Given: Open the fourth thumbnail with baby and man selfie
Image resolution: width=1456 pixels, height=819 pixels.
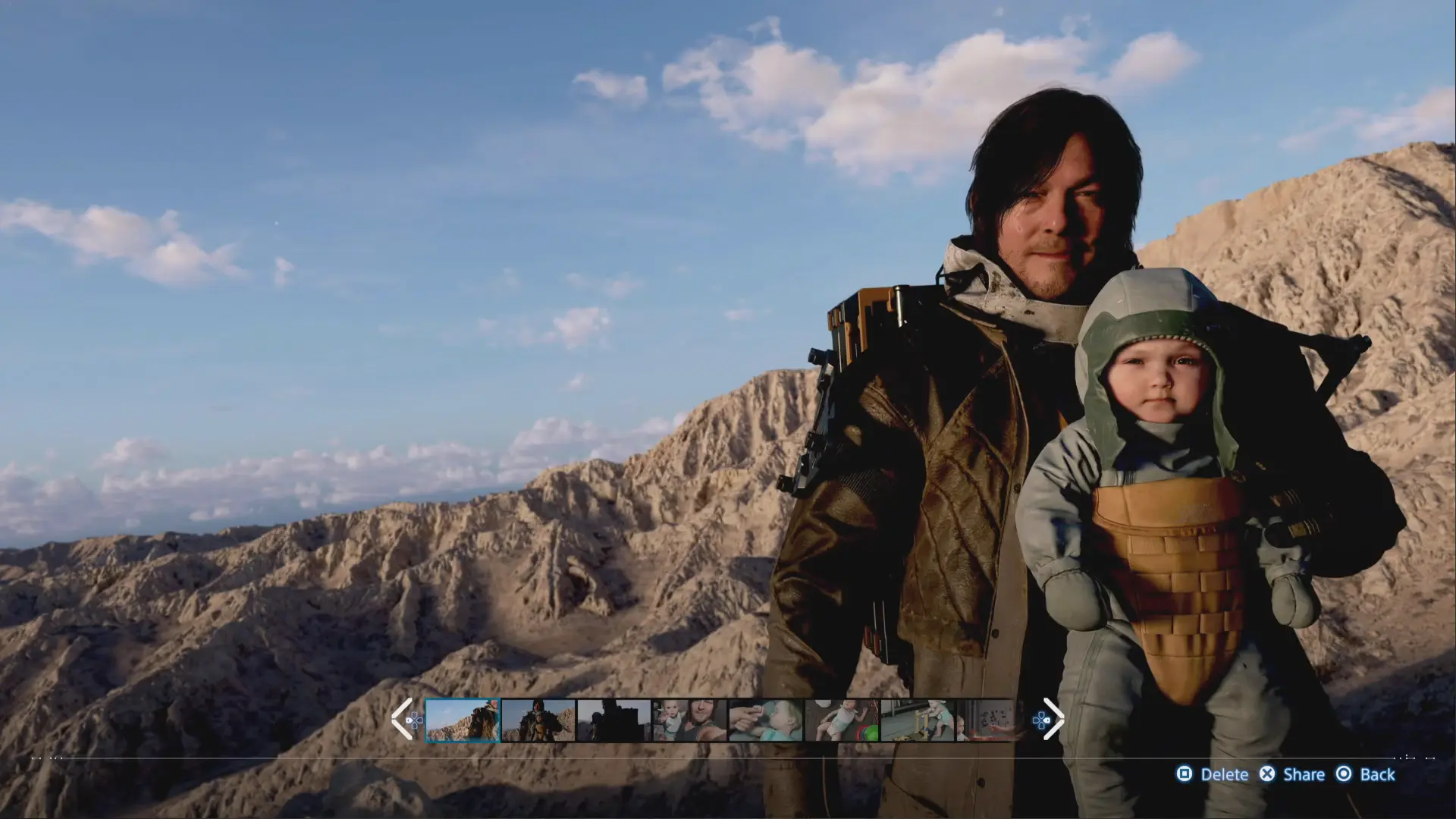Looking at the screenshot, I should tap(690, 720).
